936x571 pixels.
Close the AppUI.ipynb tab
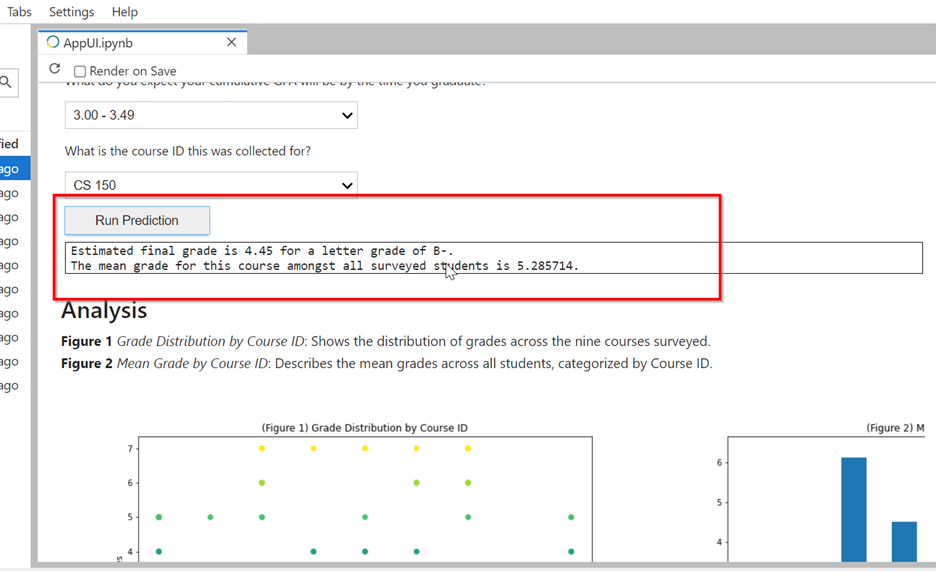[232, 42]
